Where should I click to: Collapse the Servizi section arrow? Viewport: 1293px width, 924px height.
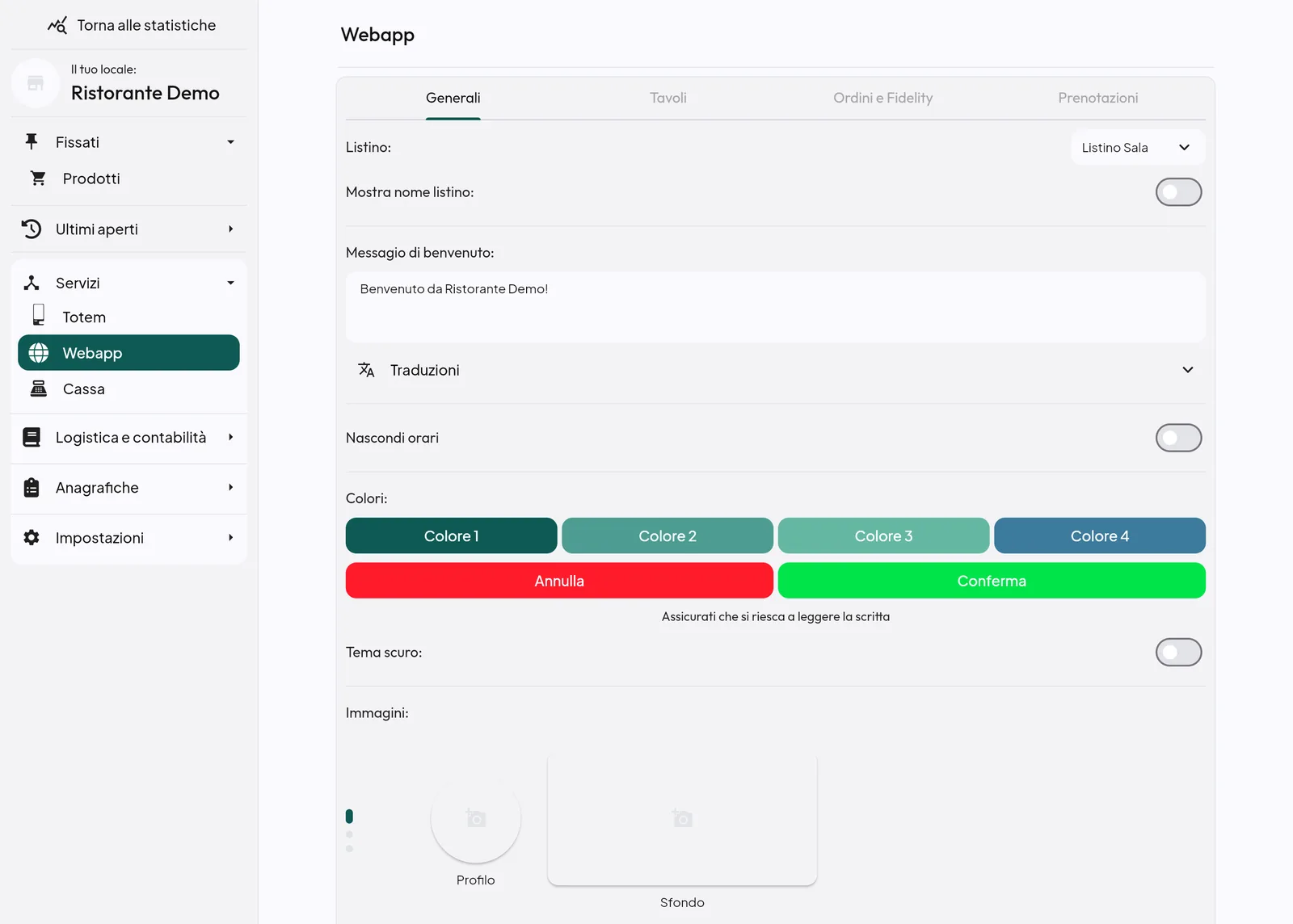230,283
